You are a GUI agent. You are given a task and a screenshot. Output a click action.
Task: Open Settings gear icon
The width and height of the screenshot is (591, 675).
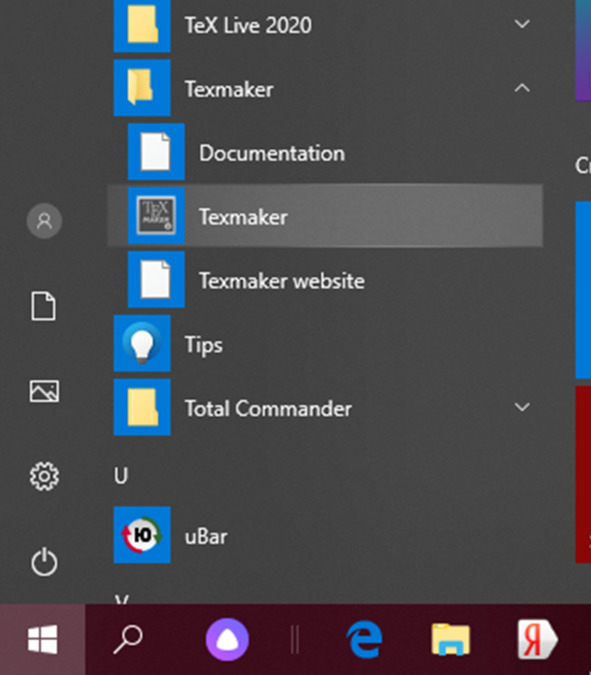44,476
